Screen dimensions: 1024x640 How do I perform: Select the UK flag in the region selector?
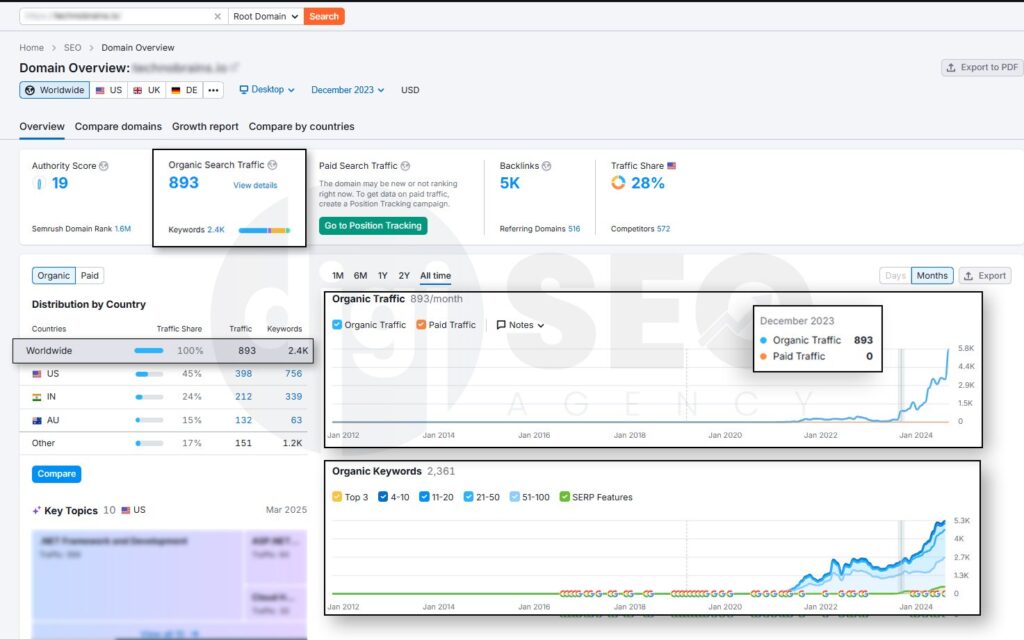pyautogui.click(x=138, y=90)
